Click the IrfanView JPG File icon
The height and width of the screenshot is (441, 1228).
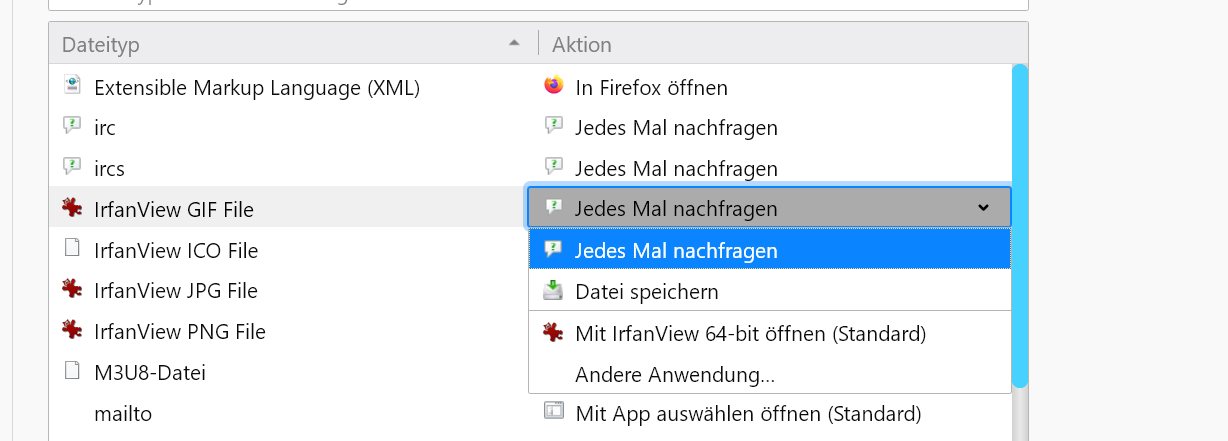pos(72,290)
